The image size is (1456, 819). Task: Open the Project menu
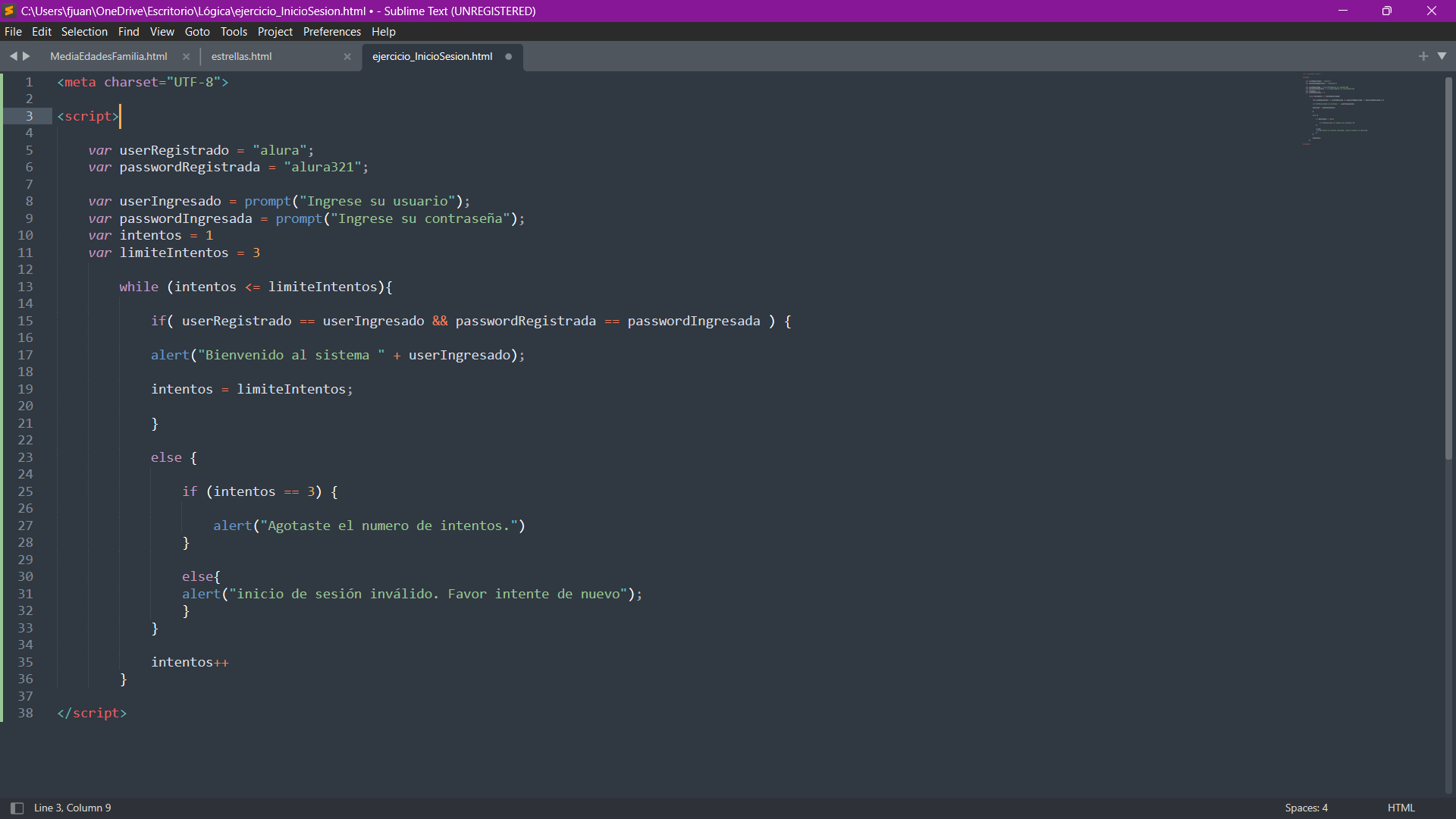click(275, 32)
